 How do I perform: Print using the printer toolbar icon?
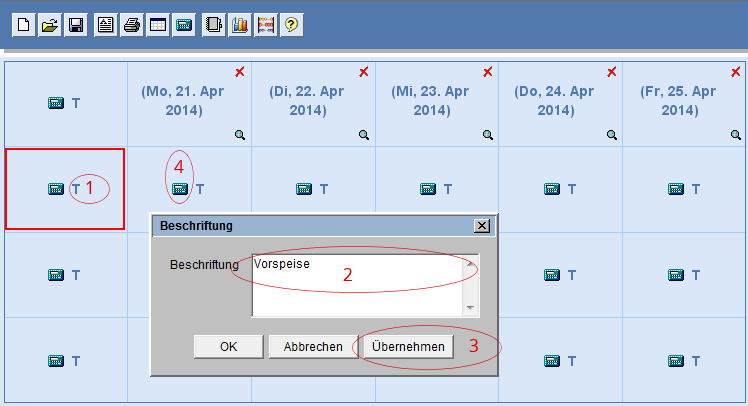click(132, 24)
